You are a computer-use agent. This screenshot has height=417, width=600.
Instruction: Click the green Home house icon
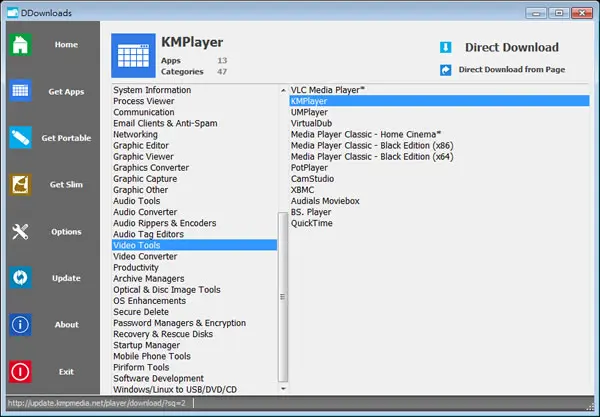pos(20,45)
